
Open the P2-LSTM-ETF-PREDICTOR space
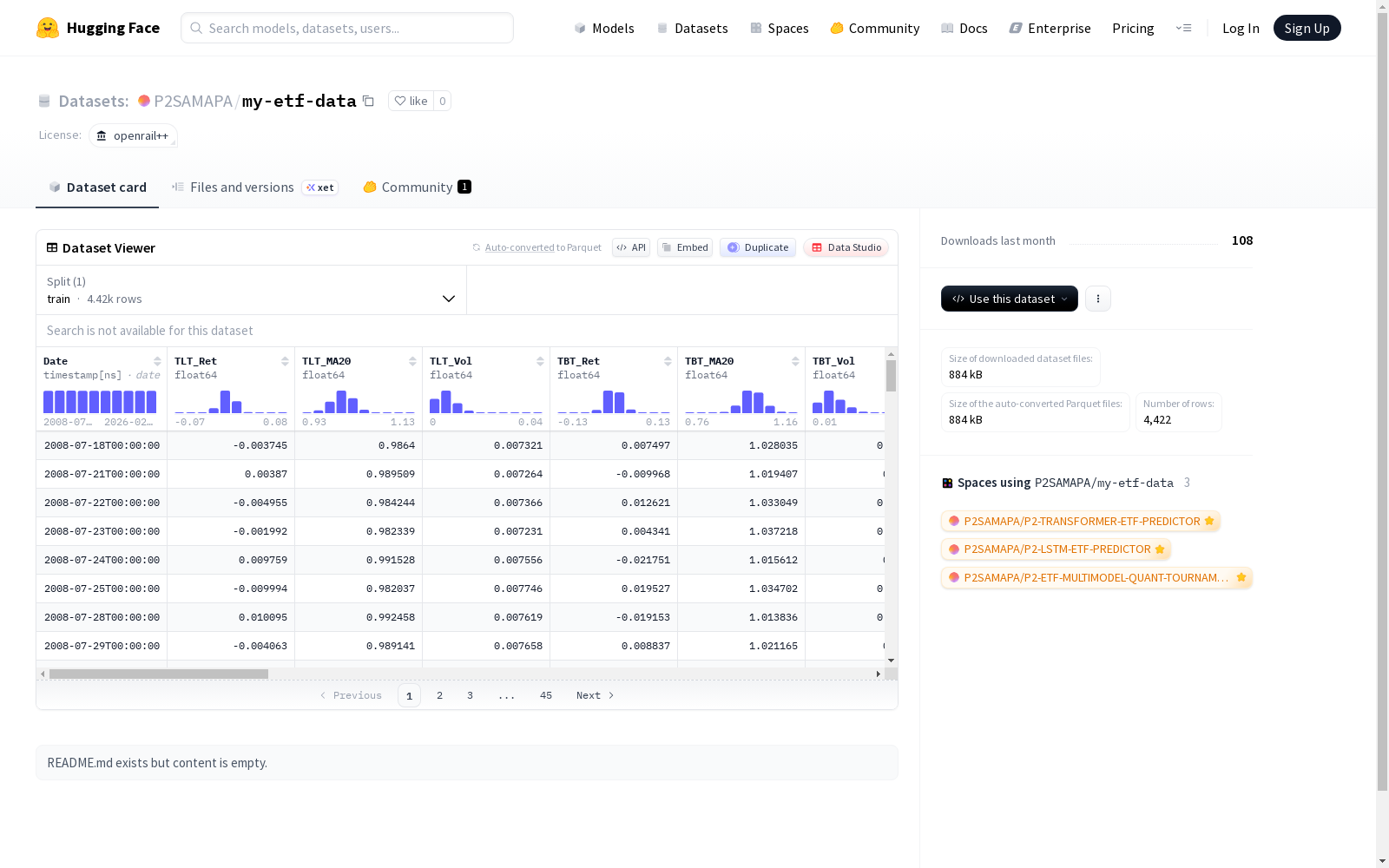[x=1057, y=549]
